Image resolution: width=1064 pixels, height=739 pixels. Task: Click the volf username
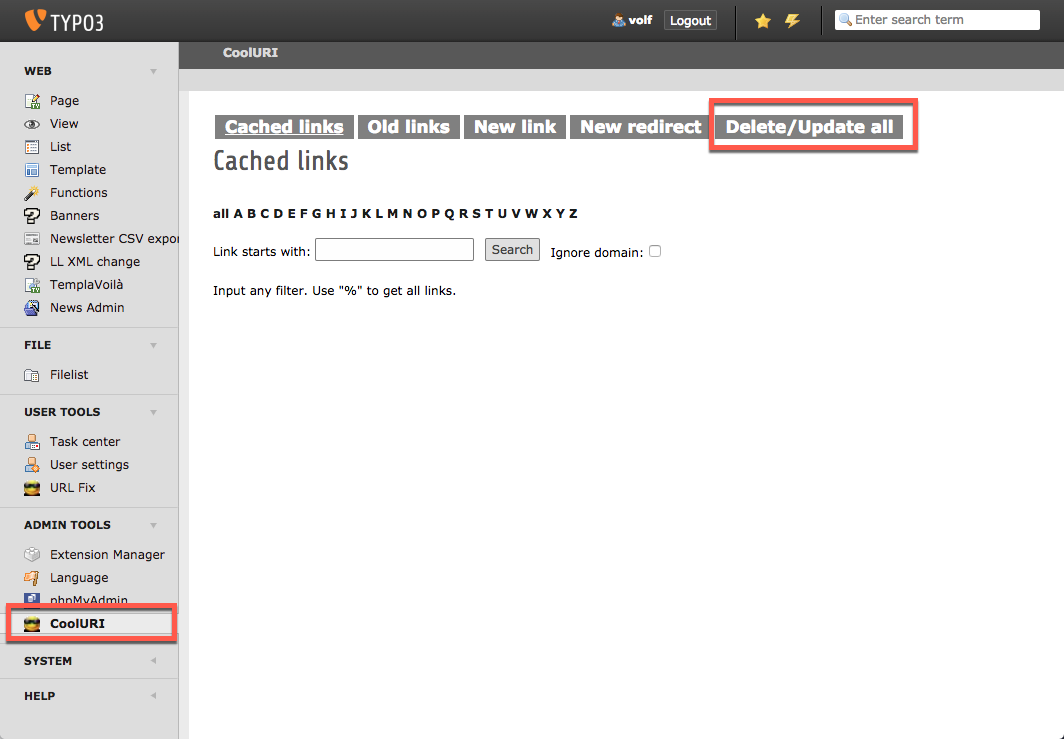[x=640, y=20]
